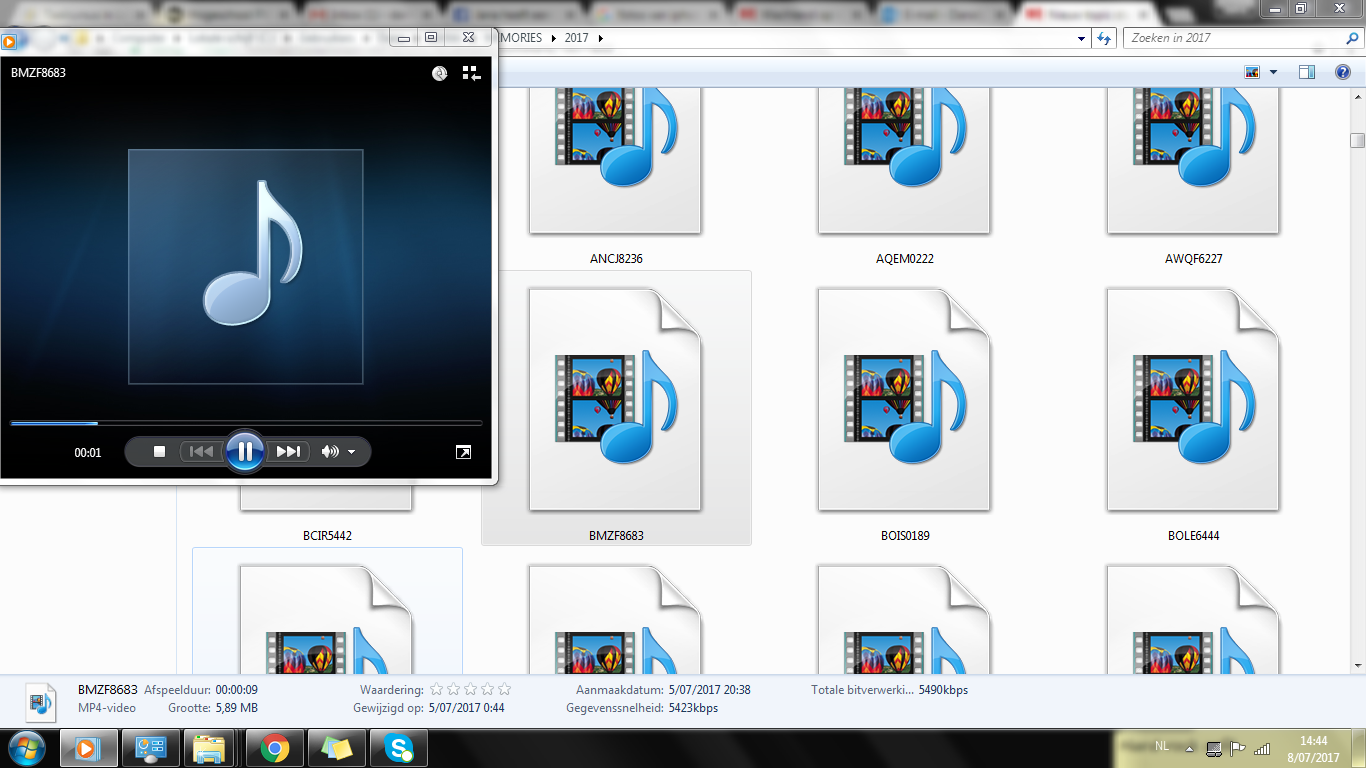Click the 00:01 elapsed time display
This screenshot has width=1366, height=768.
point(88,453)
